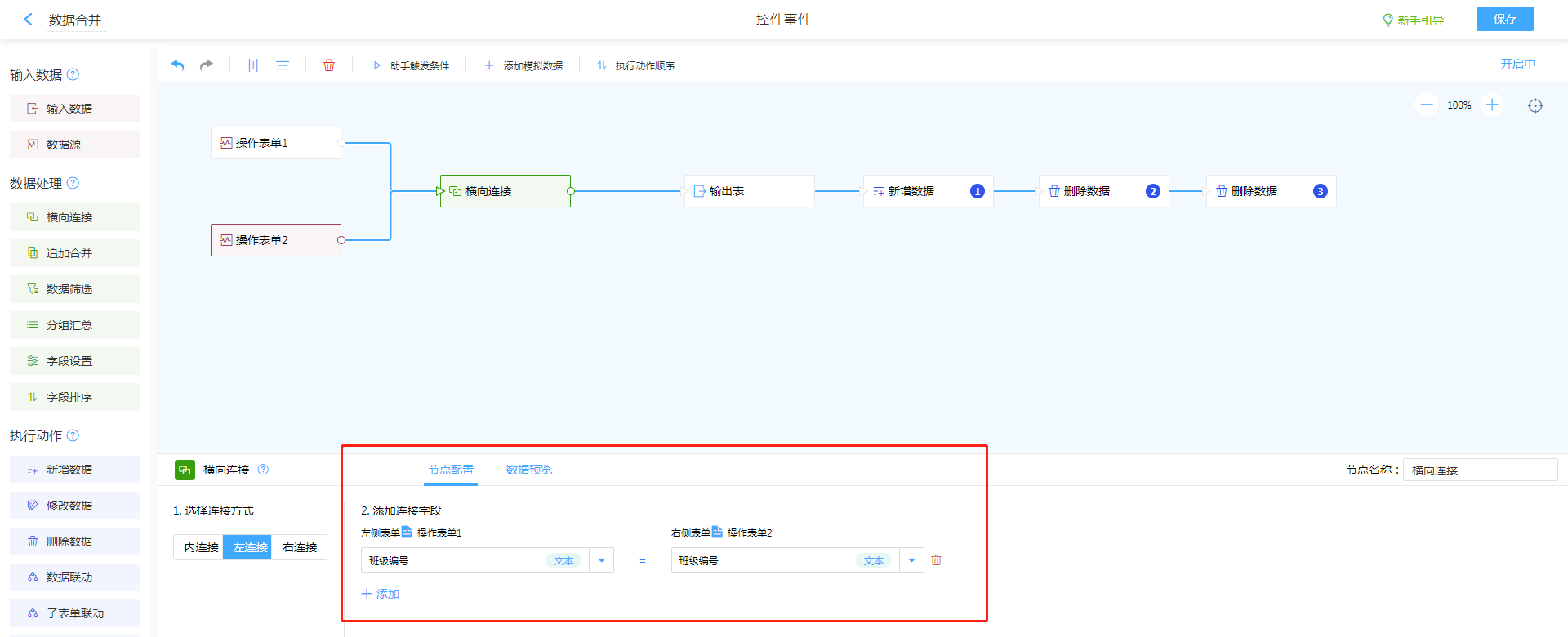This screenshot has height=637, width=1568.
Task: Open left table 班级编号 field dropdown
Action: (x=602, y=560)
